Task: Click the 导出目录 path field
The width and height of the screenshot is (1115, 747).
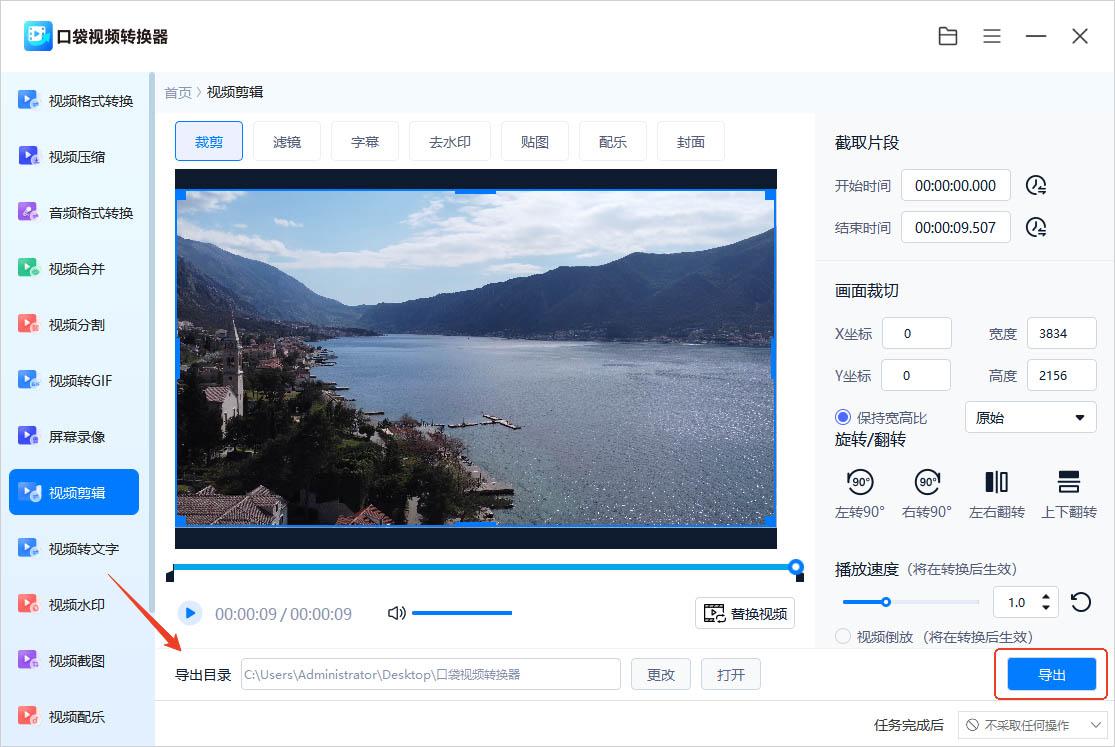Action: (431, 674)
